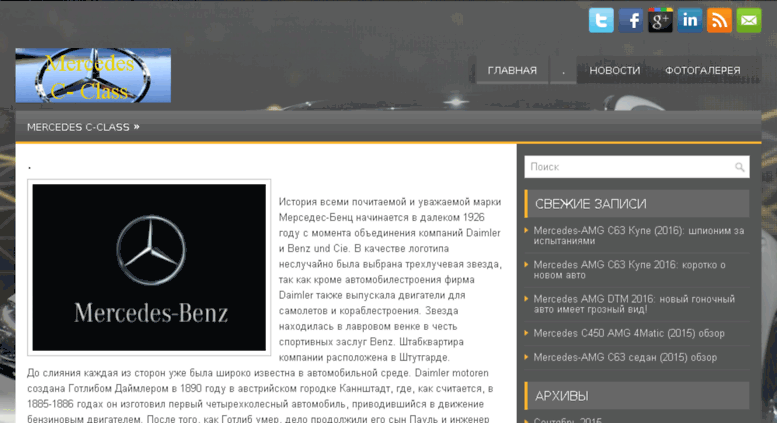Screen dimensions: 777x423
Task: Open post Mercedes-AMG C63 Купе (2016): шпионим за испытаниями
Action: coord(639,236)
